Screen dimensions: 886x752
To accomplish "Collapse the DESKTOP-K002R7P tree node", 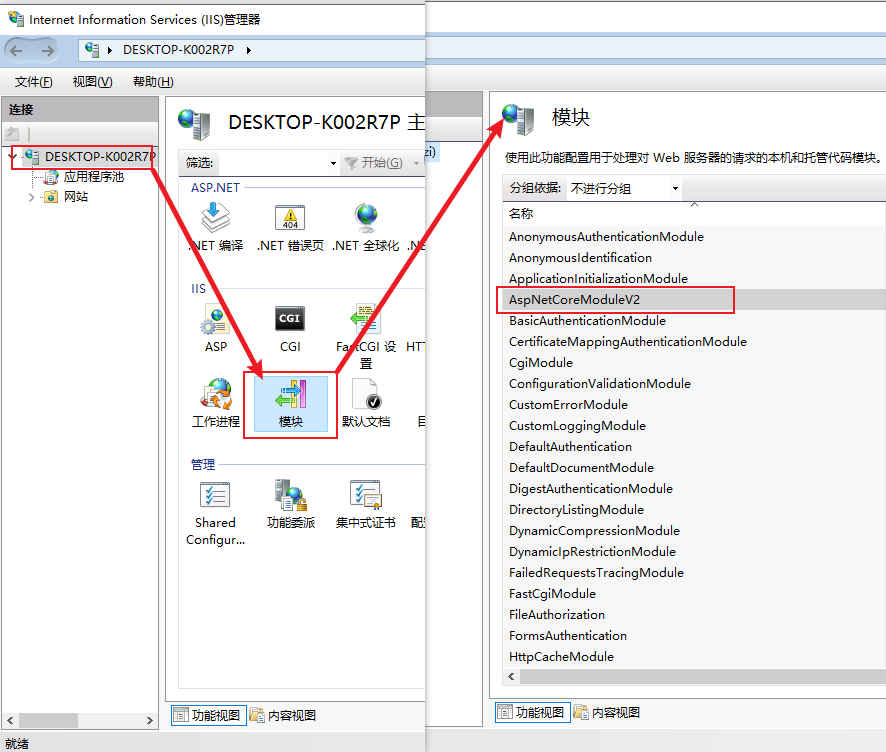I will [12, 157].
